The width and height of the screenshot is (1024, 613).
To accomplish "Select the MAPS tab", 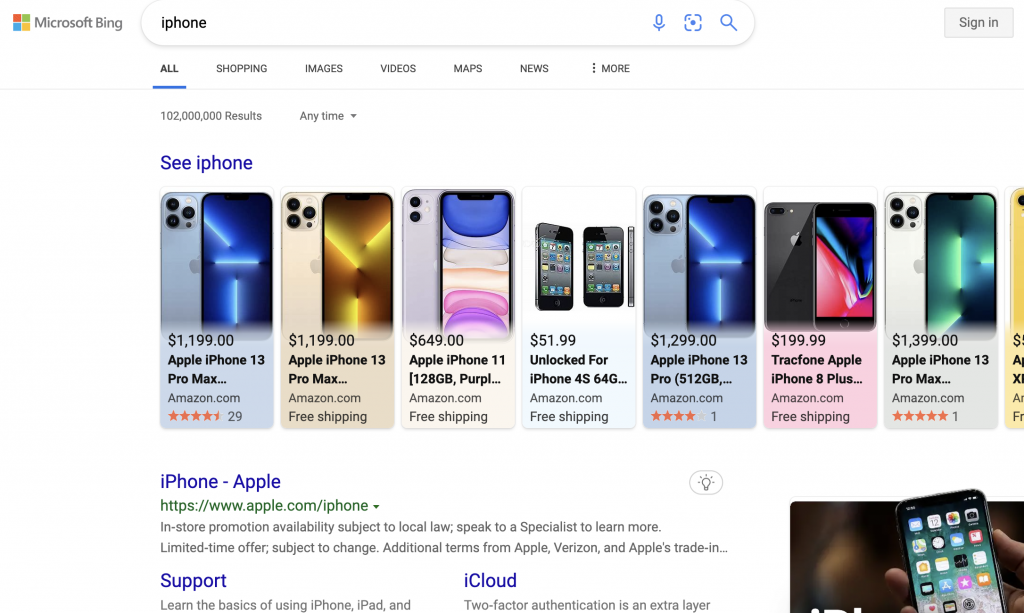I will click(x=467, y=69).
